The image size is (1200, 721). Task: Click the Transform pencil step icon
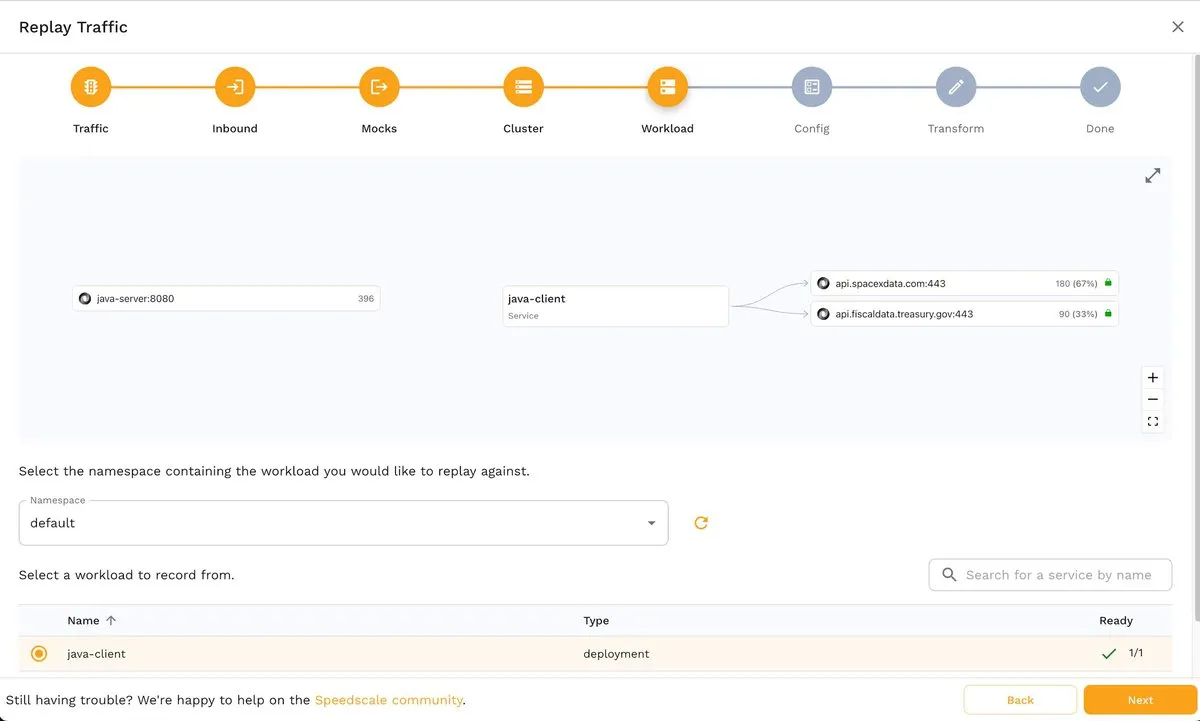(955, 87)
